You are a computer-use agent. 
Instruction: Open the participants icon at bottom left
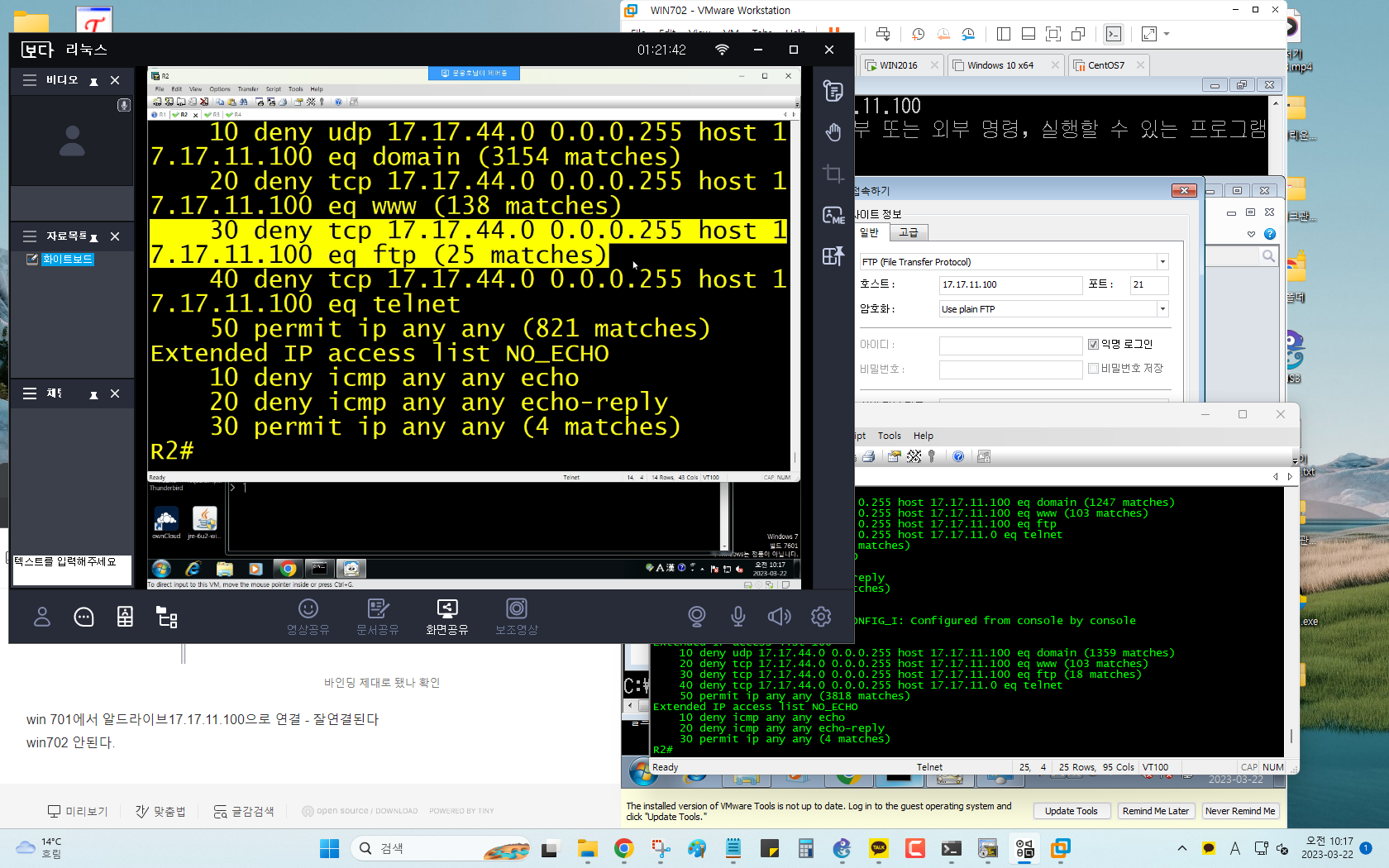coord(42,617)
